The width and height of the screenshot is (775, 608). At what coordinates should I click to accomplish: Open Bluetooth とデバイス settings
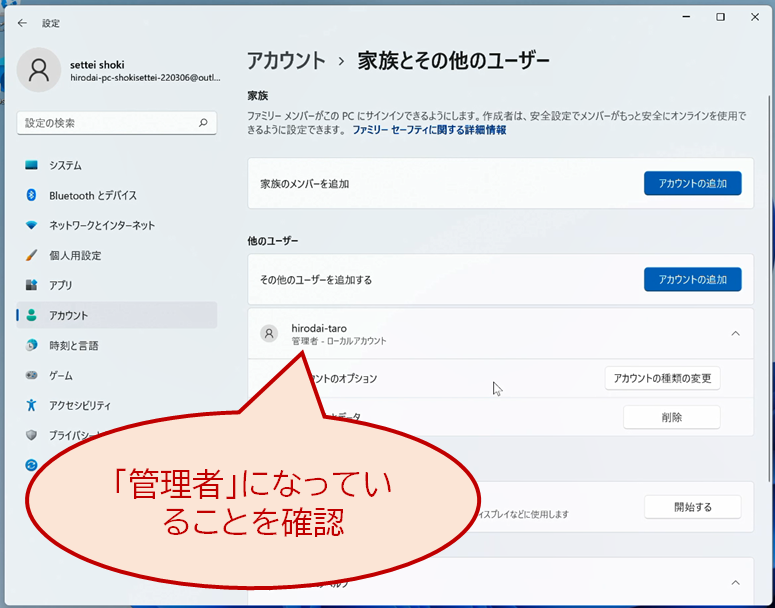(x=117, y=195)
